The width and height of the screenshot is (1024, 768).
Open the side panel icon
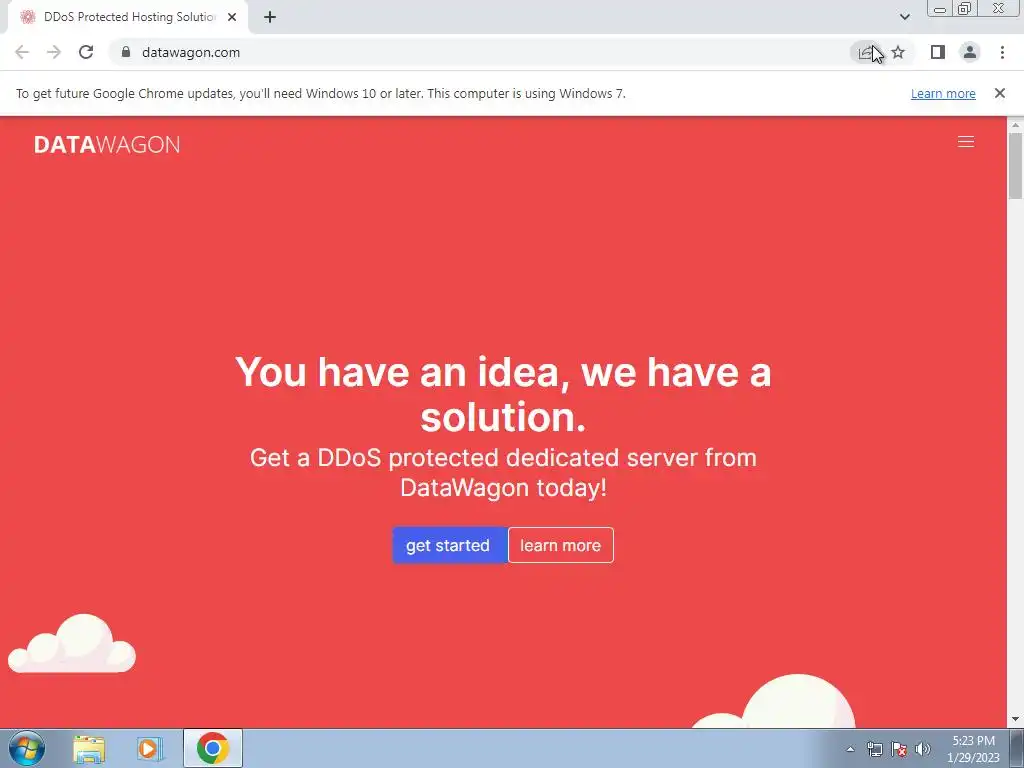(938, 52)
